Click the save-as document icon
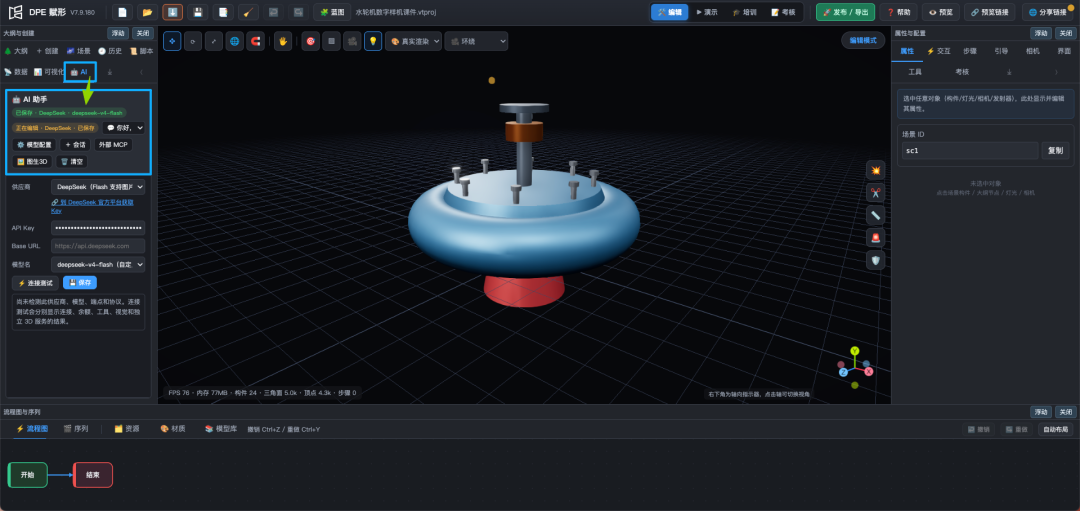The width and height of the screenshot is (1080, 511). click(223, 12)
